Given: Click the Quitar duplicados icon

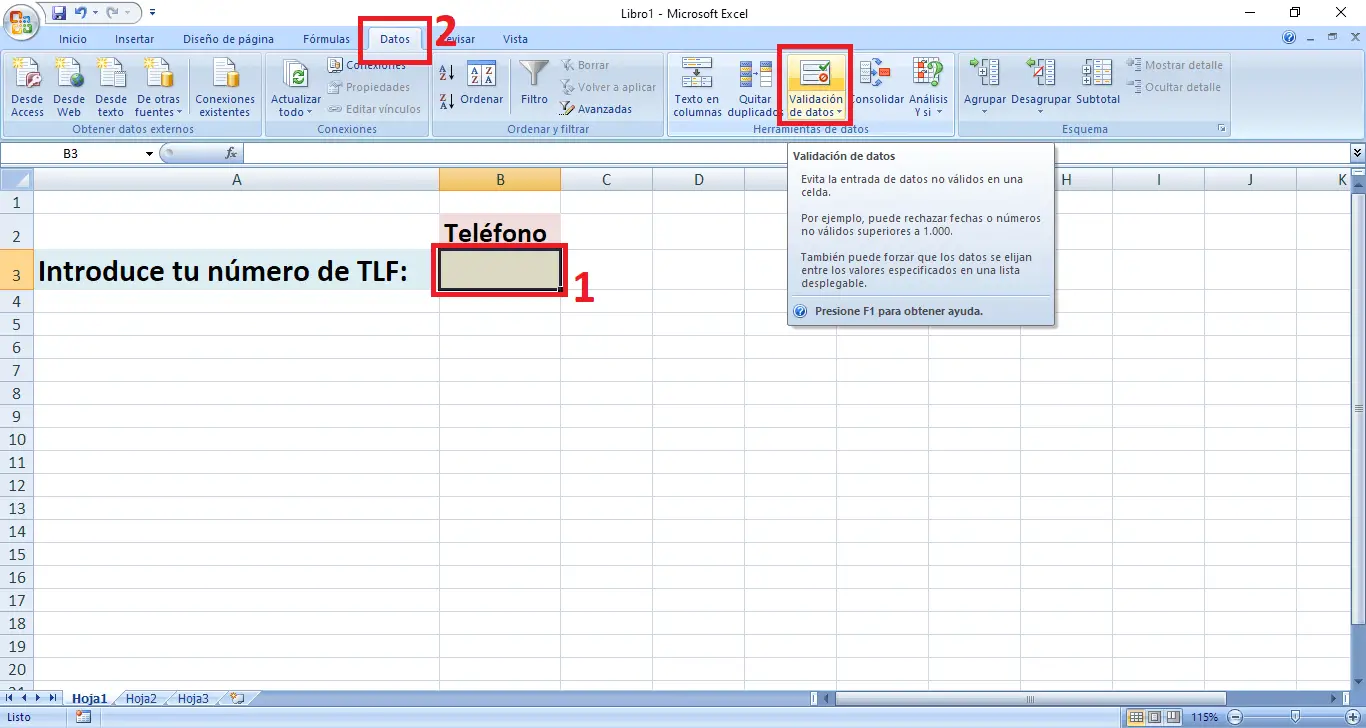Looking at the screenshot, I should pyautogui.click(x=753, y=88).
